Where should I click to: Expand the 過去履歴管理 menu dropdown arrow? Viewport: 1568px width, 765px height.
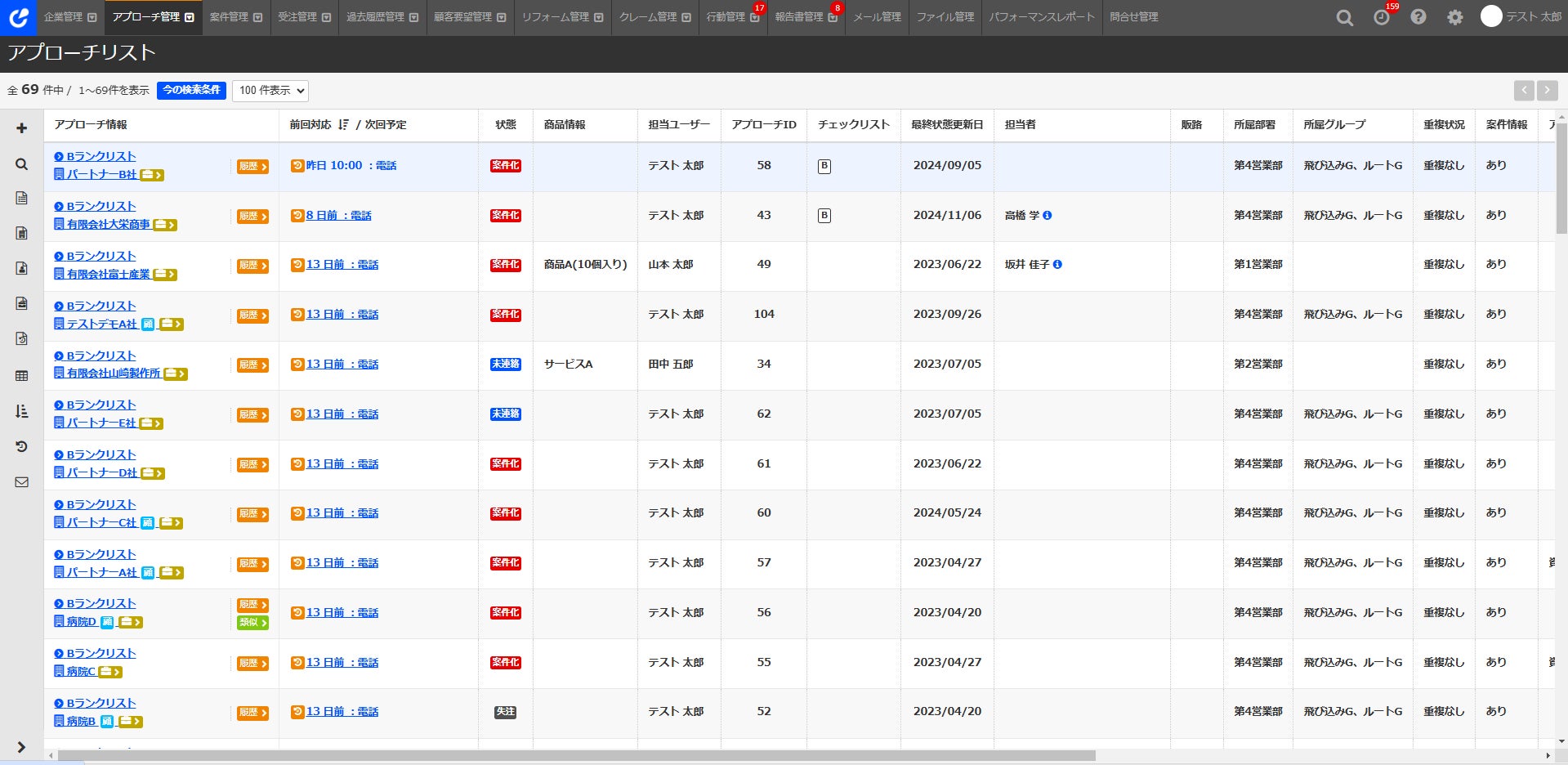[413, 17]
